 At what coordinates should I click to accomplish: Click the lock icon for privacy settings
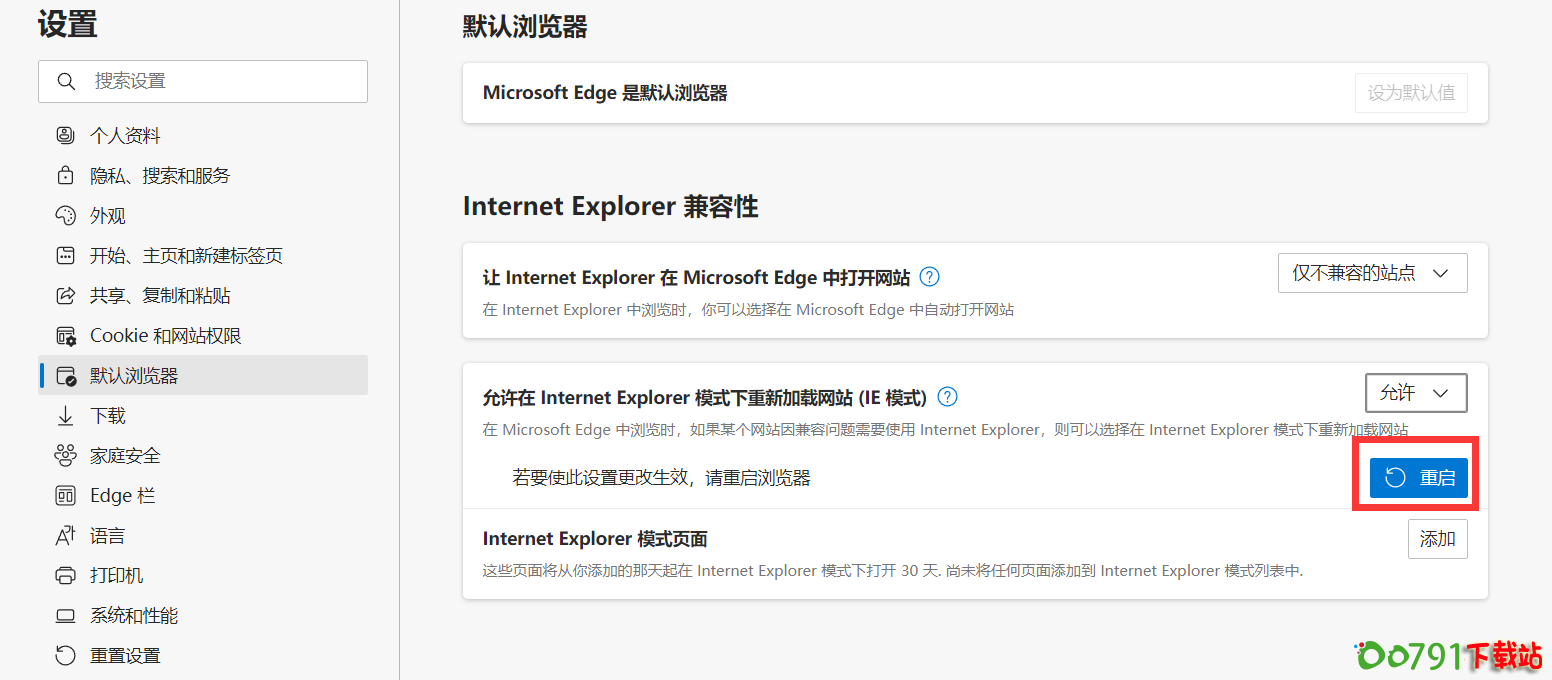(x=65, y=176)
